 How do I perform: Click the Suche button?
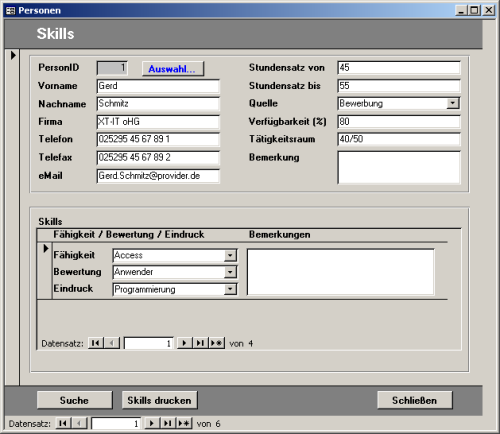[74, 400]
